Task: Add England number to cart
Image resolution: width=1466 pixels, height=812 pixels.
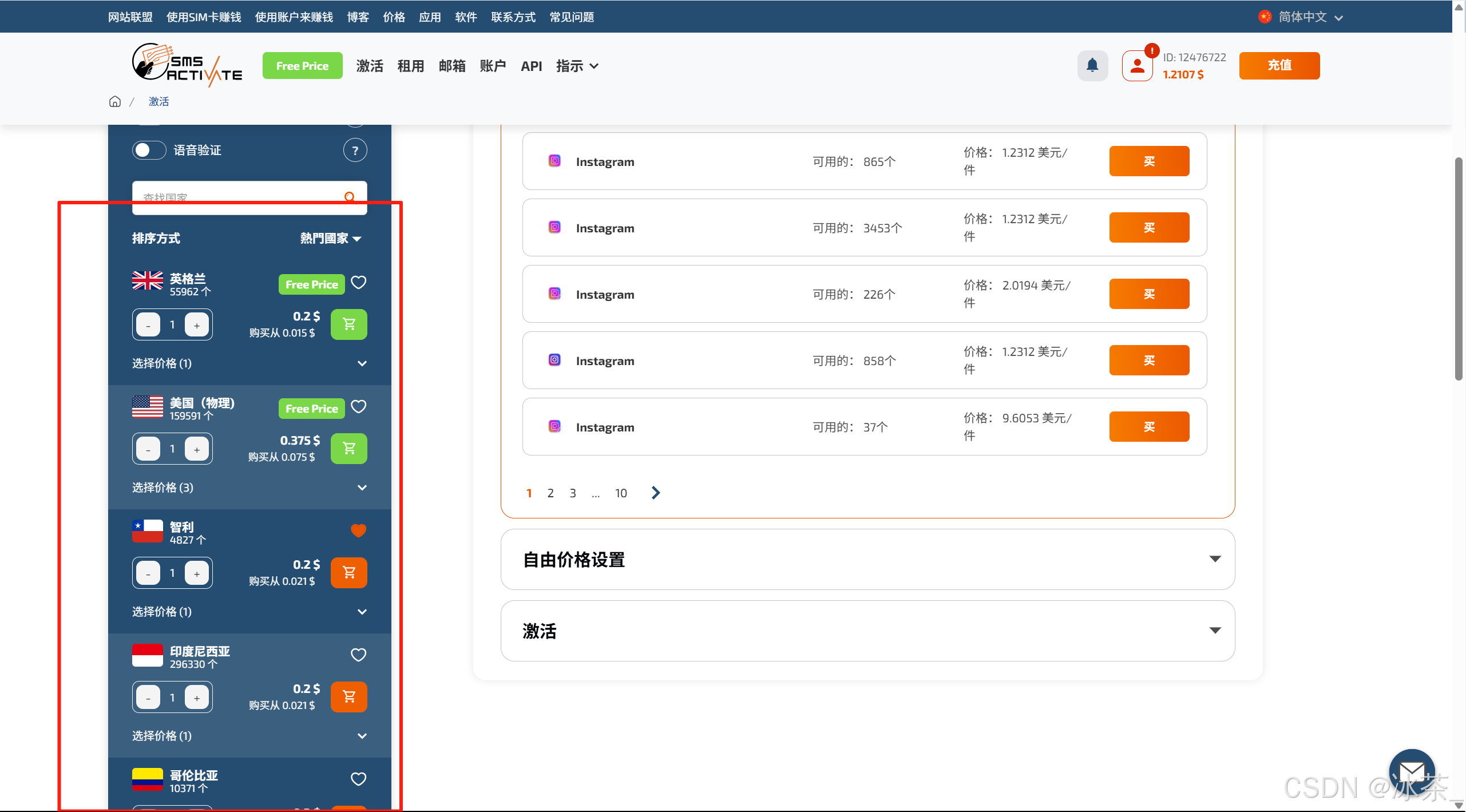Action: (348, 324)
